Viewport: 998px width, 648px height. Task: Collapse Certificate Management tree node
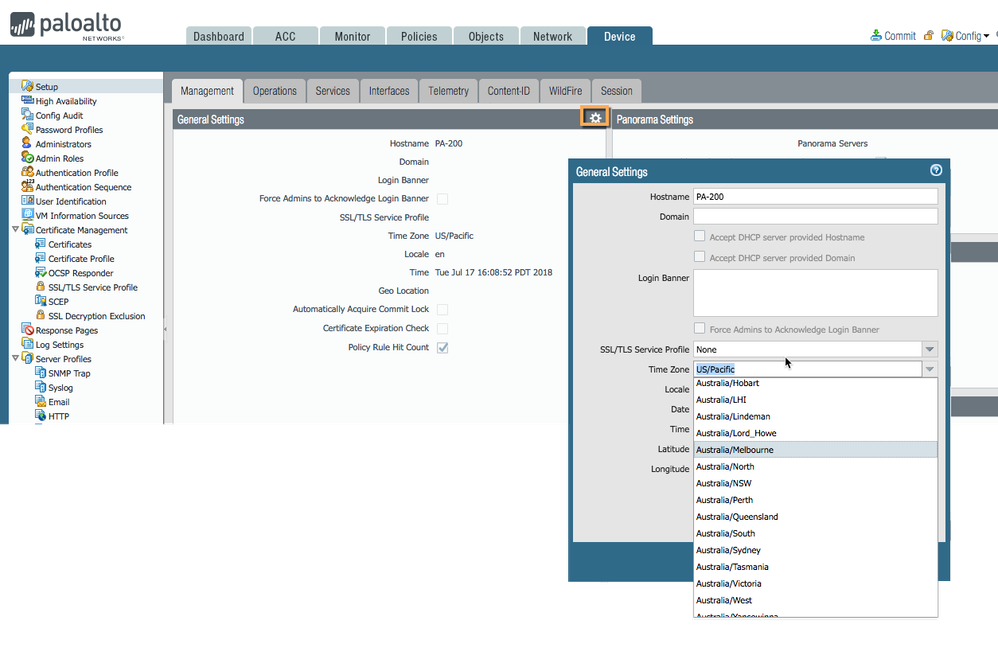[15, 229]
